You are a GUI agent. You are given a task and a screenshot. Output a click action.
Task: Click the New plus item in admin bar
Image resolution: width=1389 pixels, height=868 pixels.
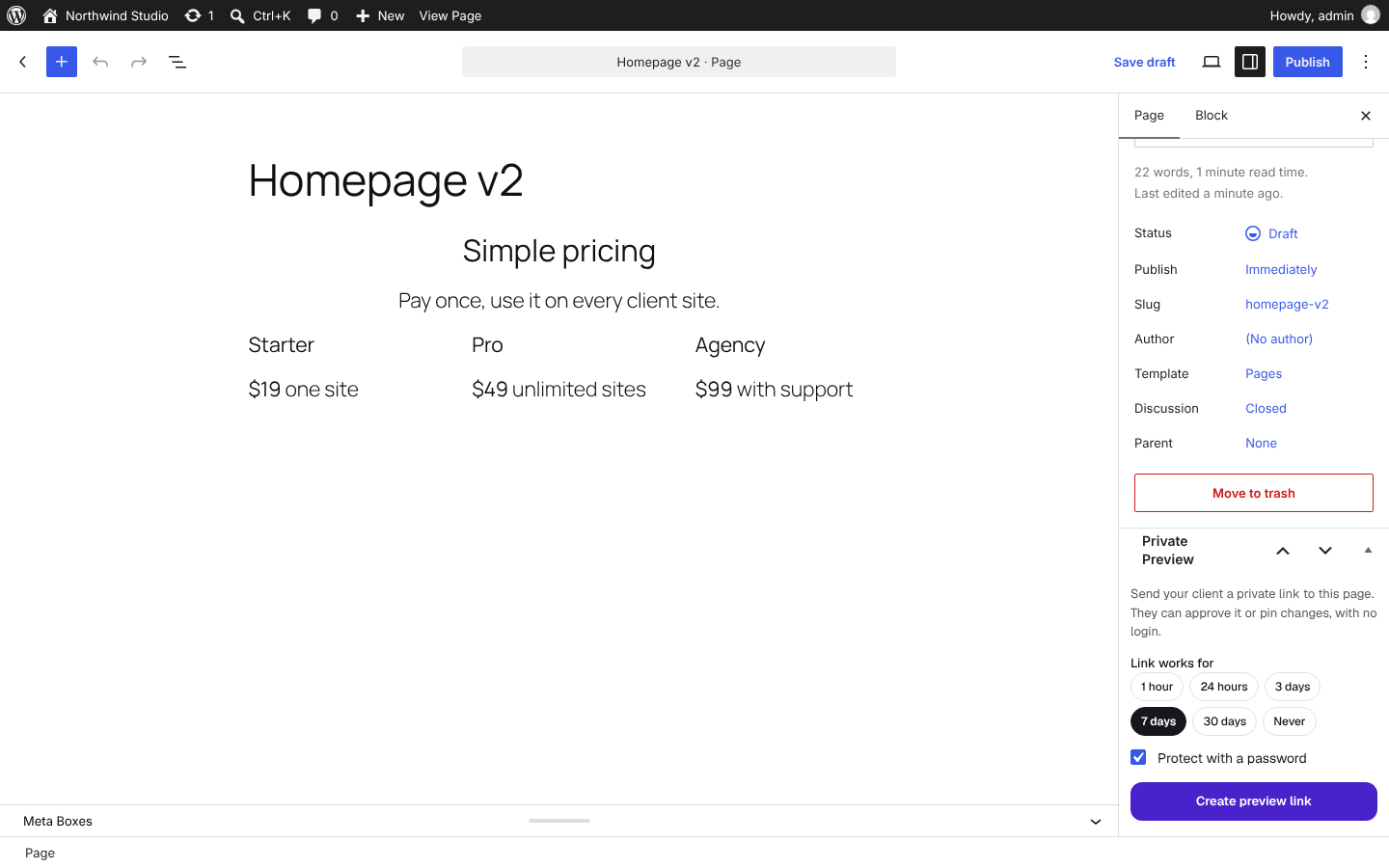click(380, 15)
